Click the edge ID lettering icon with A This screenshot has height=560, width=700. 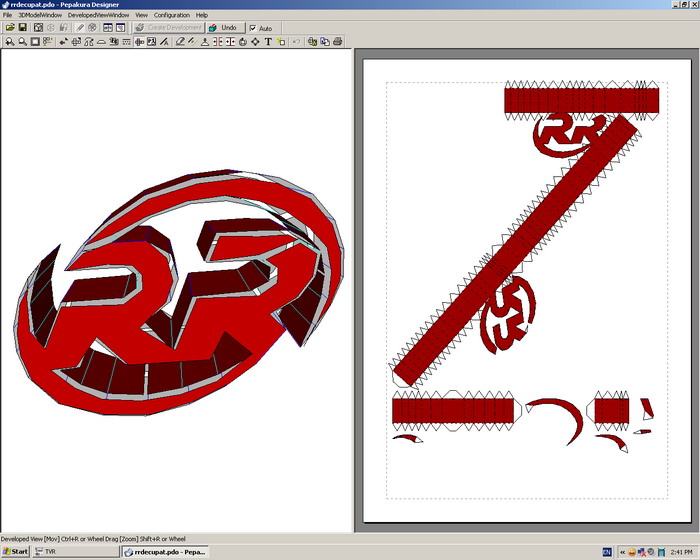[164, 42]
